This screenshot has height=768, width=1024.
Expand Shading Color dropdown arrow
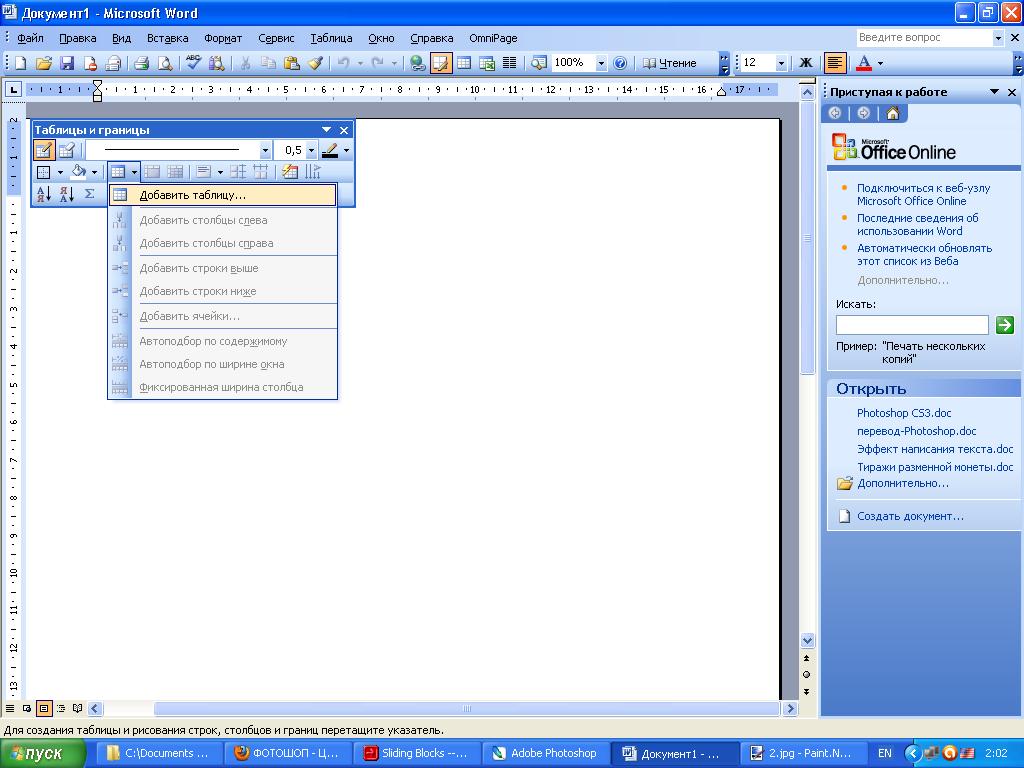[x=95, y=172]
